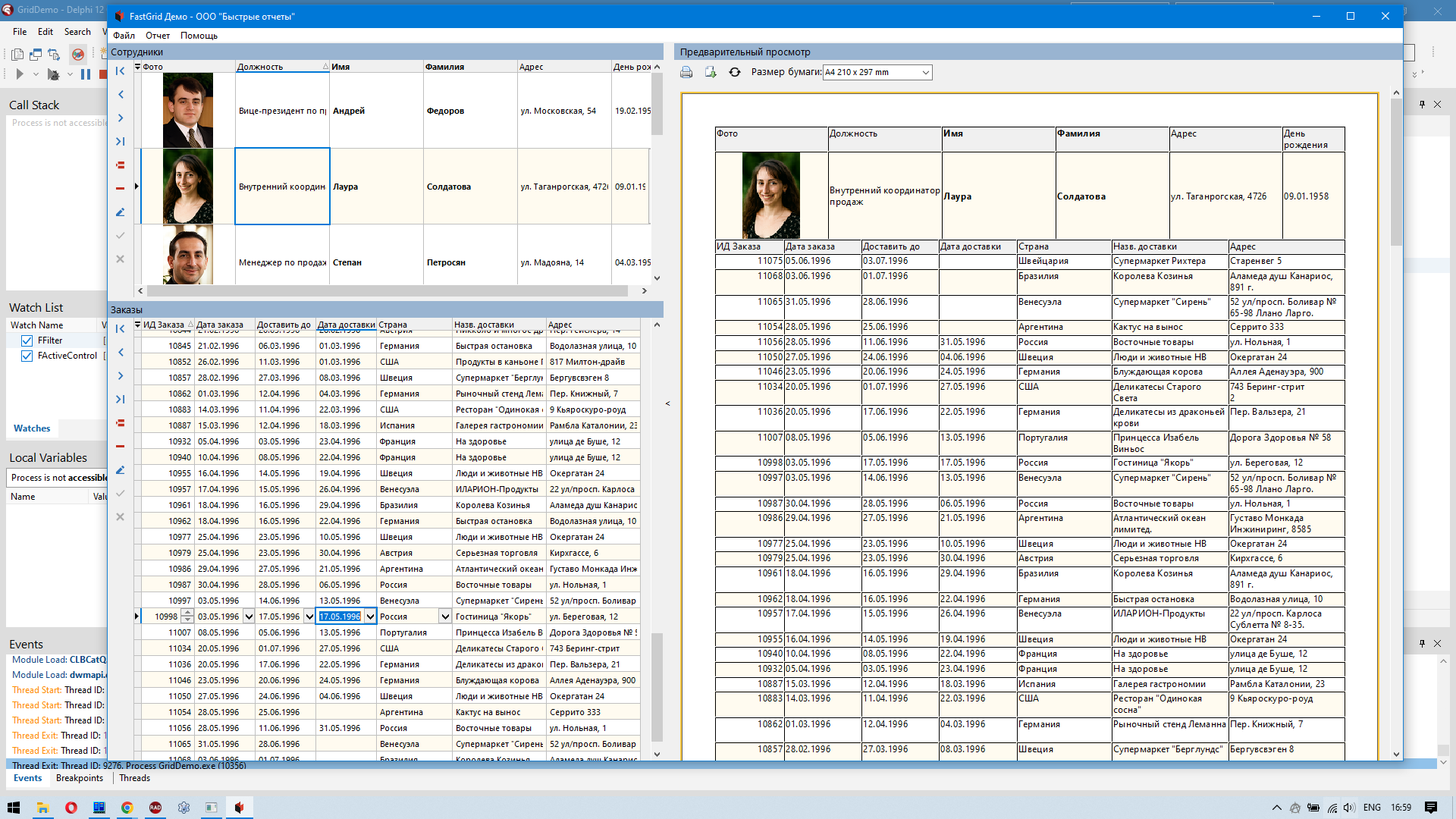Go to first record in Сотрудники navigator
The height and width of the screenshot is (819, 1456).
click(x=120, y=71)
